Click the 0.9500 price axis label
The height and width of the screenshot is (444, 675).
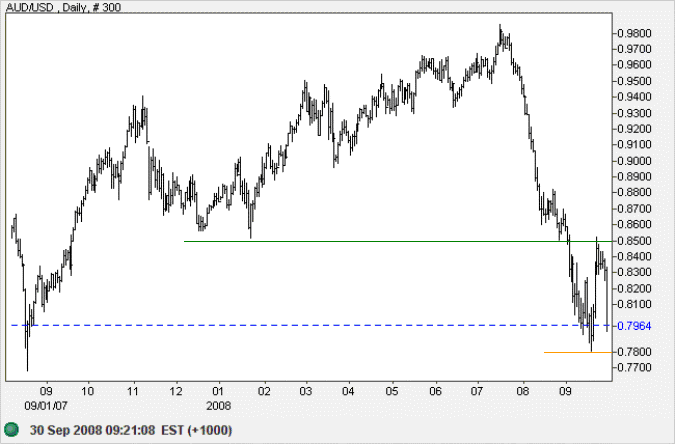634,81
